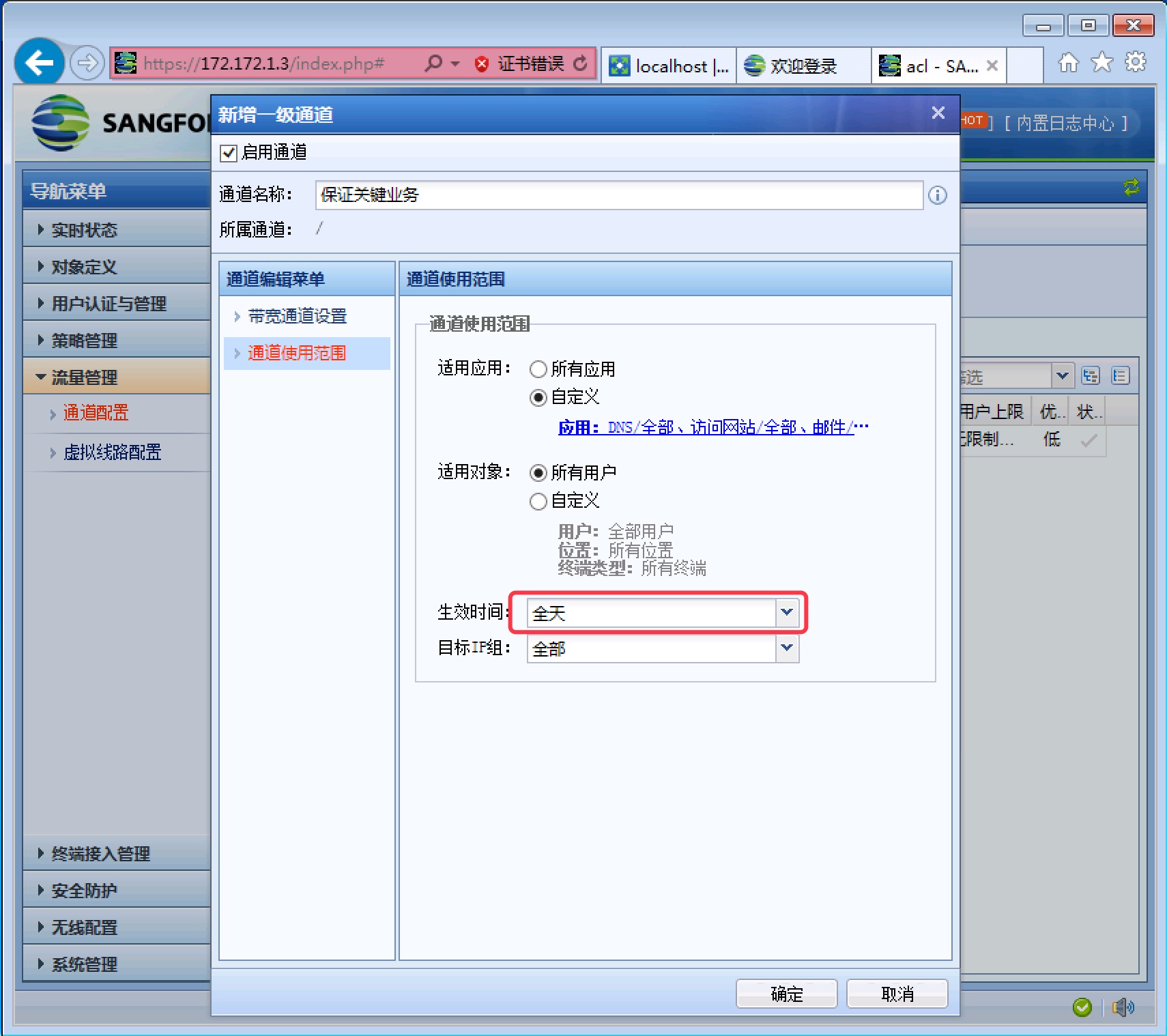Click the 状.. column header in background table
1167x1036 pixels.
1088,412
